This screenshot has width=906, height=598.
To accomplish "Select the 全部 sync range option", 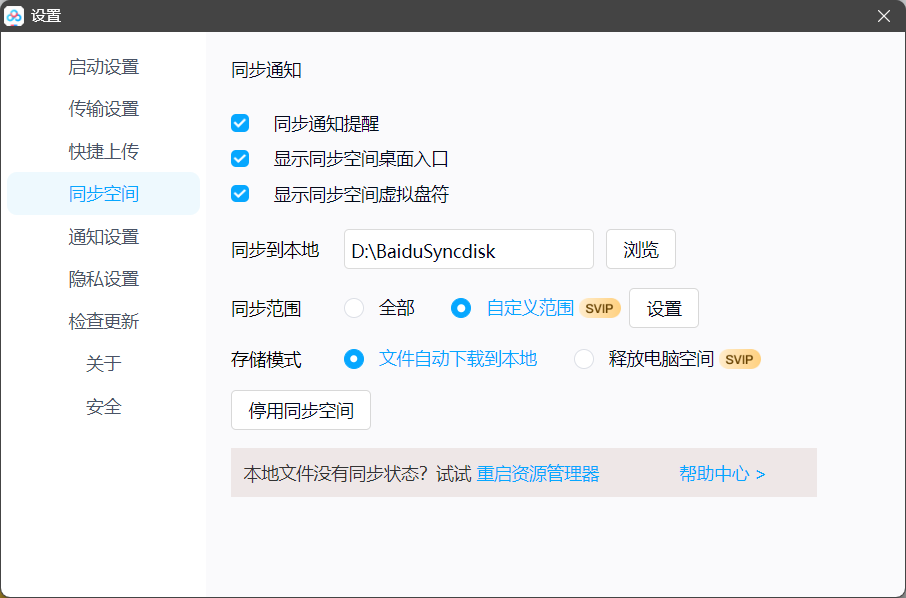I will pos(354,308).
